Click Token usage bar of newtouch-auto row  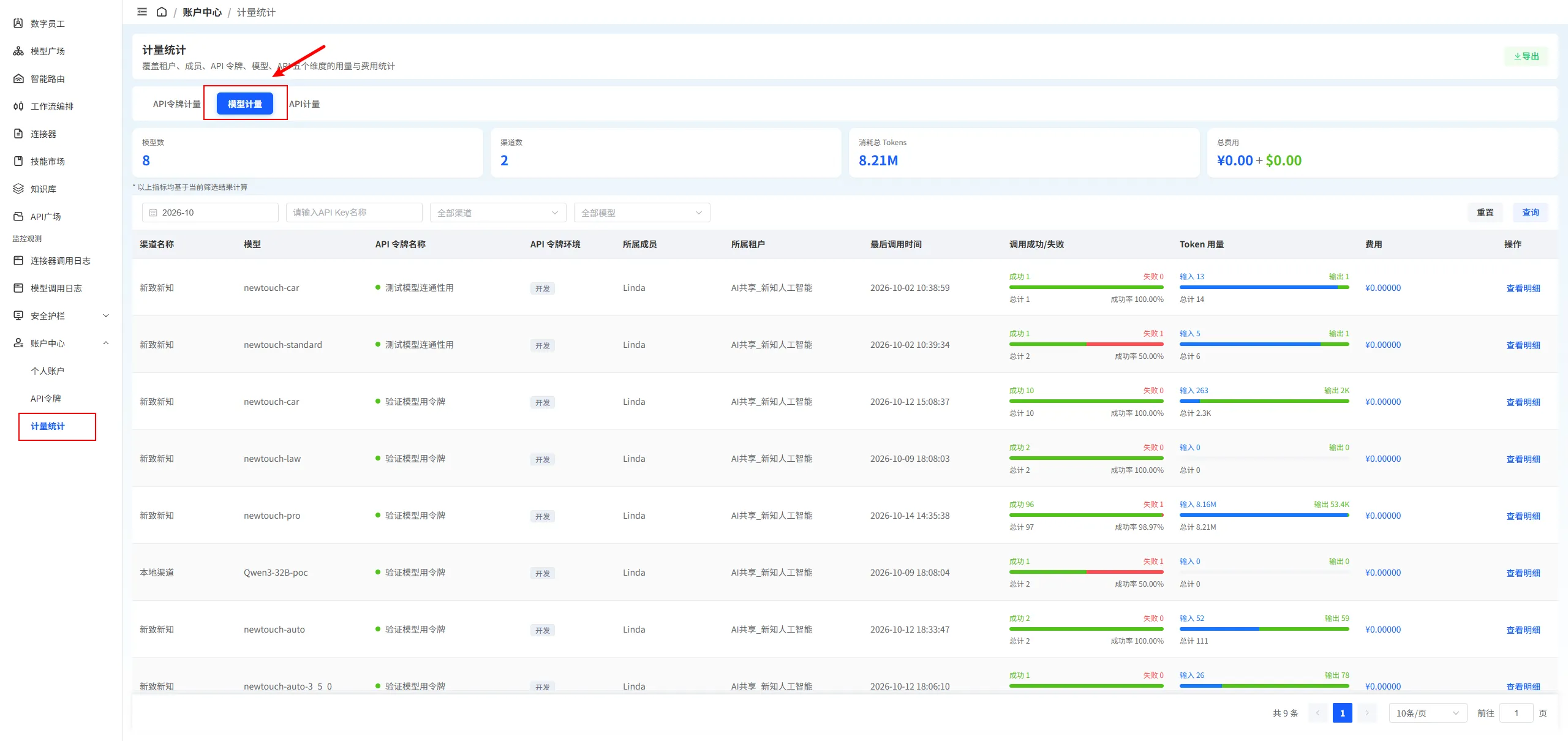pyautogui.click(x=1264, y=629)
